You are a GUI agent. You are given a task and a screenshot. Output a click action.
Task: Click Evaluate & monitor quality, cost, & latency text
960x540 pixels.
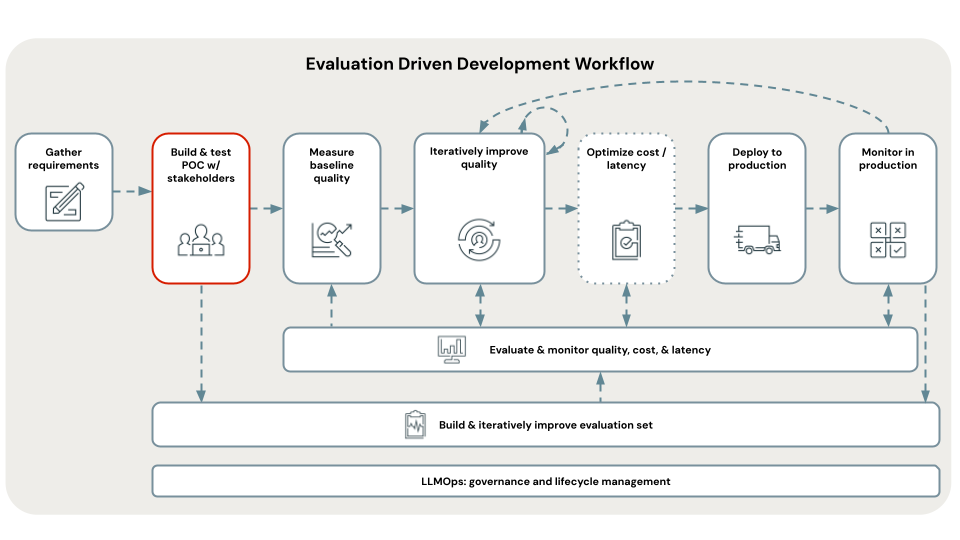coord(600,350)
